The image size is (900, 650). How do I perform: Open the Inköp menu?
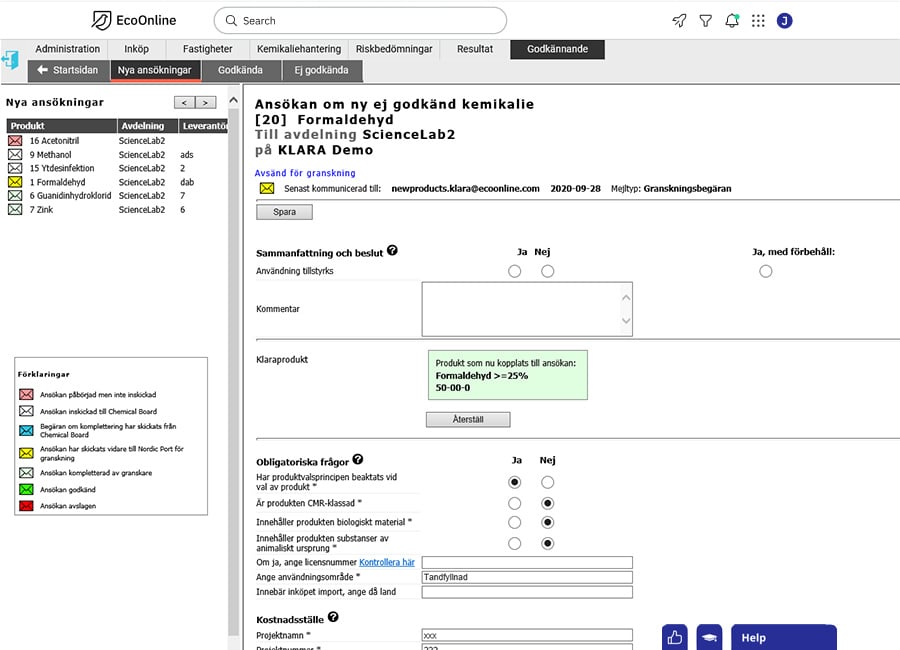click(x=137, y=49)
